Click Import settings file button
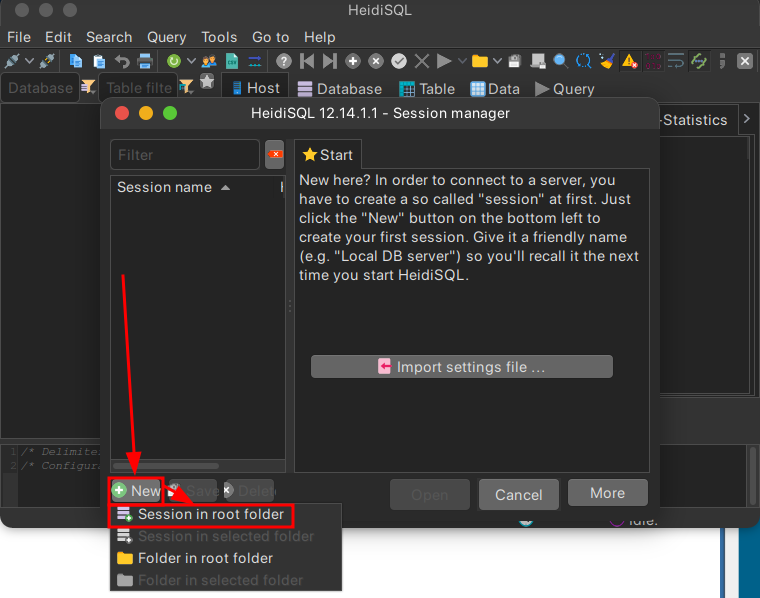The height and width of the screenshot is (598, 760). click(x=461, y=367)
